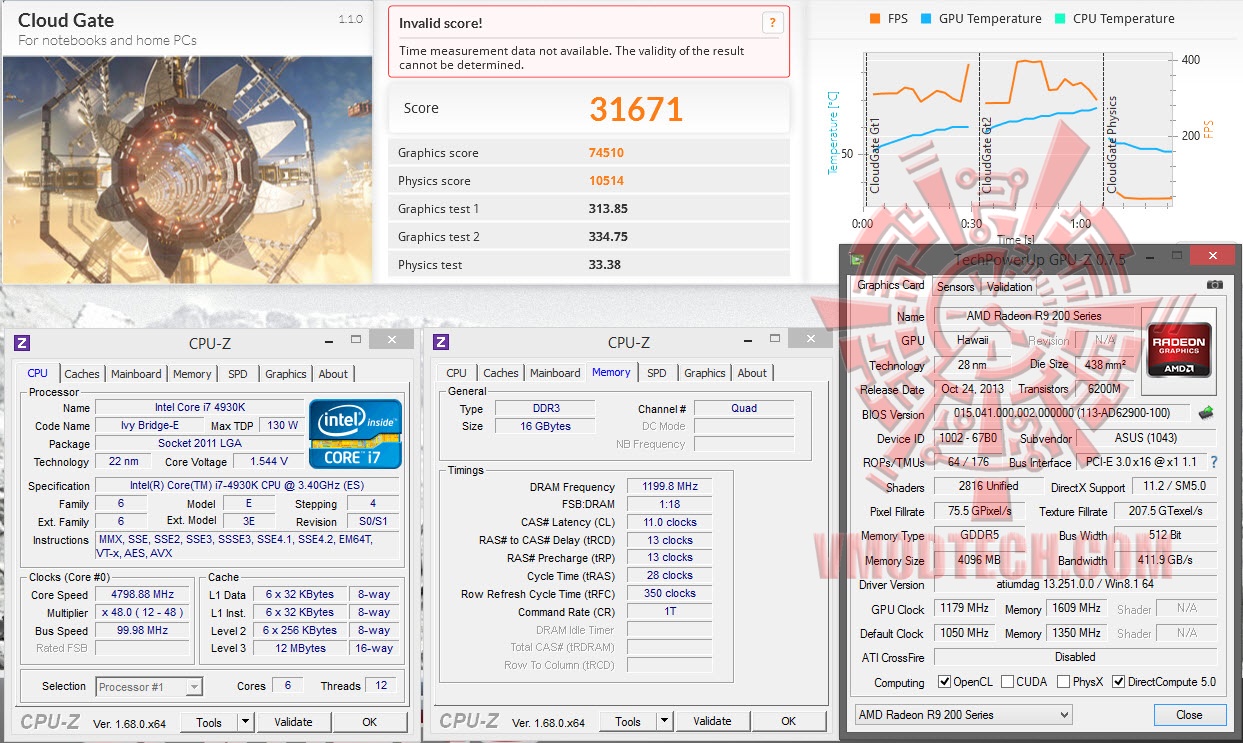Screen dimensions: 1243x743
Task: Click the DRAM Frequency value 1199.8 MHz
Action: click(x=669, y=486)
